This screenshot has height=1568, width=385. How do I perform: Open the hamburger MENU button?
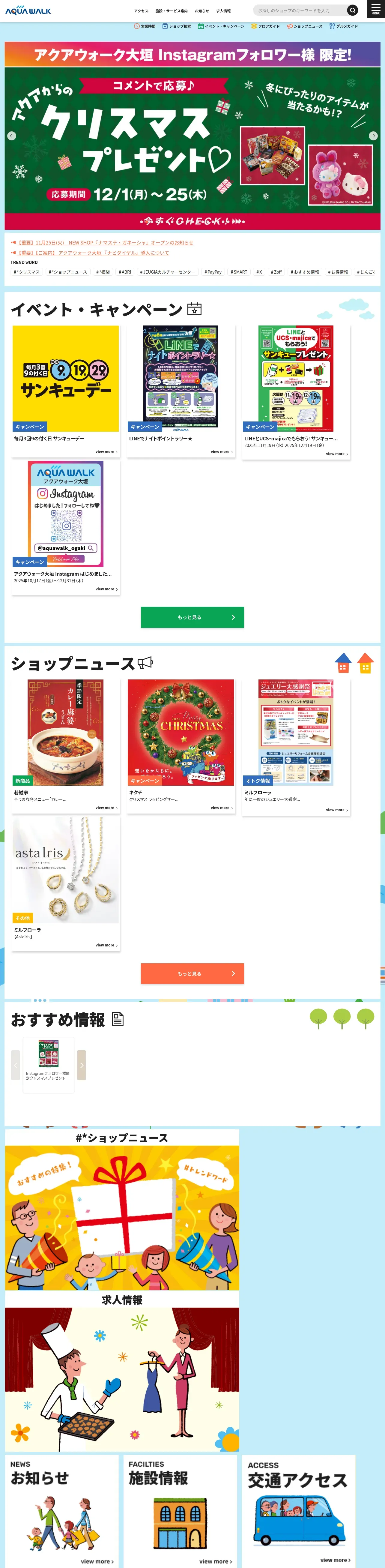point(375,9)
